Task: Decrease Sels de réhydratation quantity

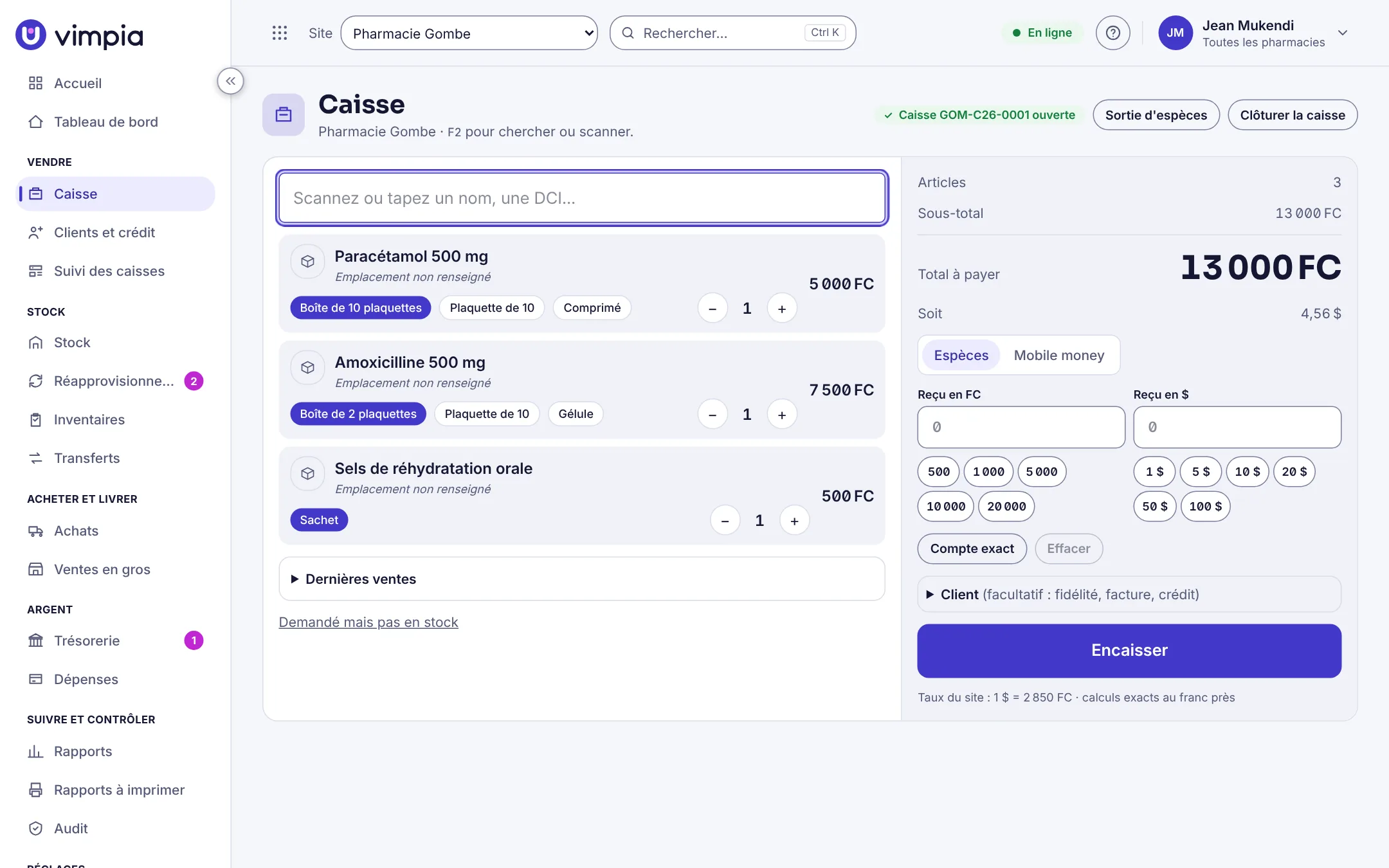Action: (725, 520)
